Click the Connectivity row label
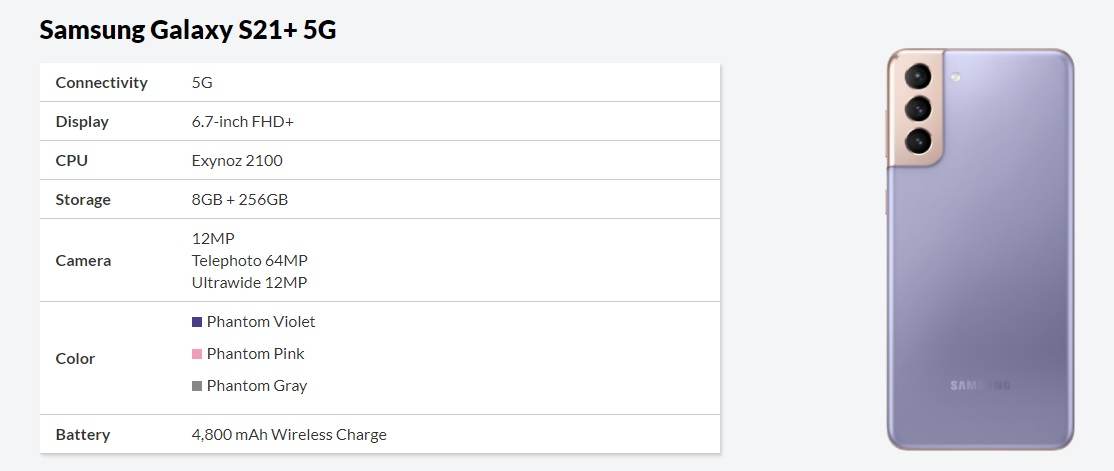The height and width of the screenshot is (471, 1114). click(101, 83)
